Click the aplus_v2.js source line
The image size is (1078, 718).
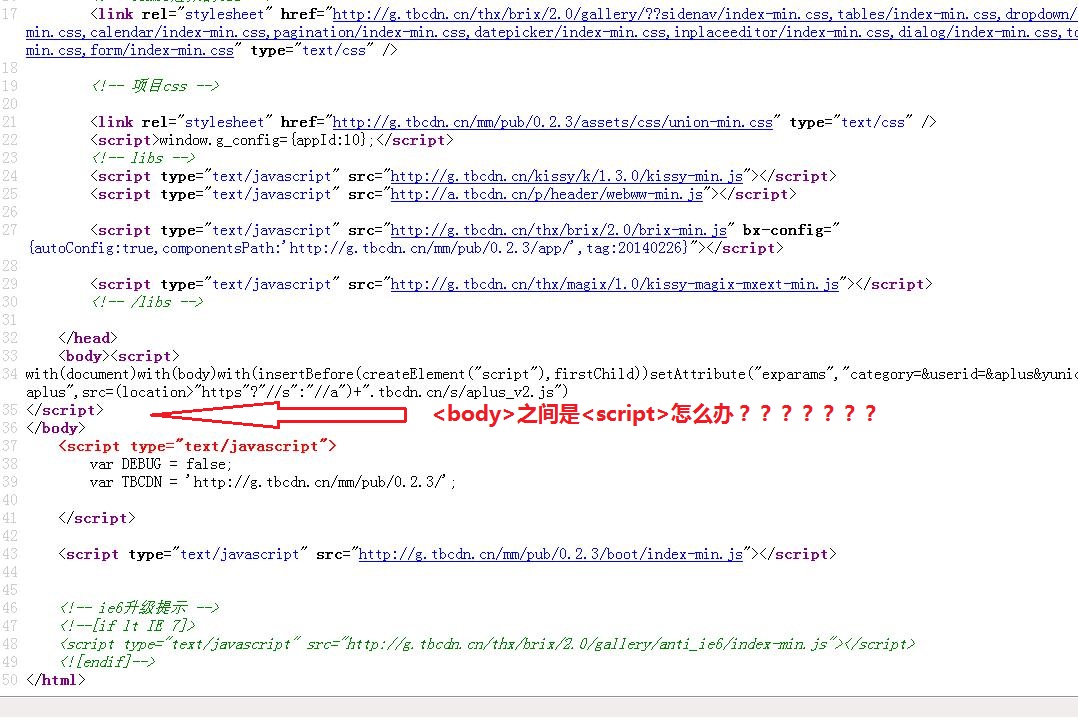(297, 392)
